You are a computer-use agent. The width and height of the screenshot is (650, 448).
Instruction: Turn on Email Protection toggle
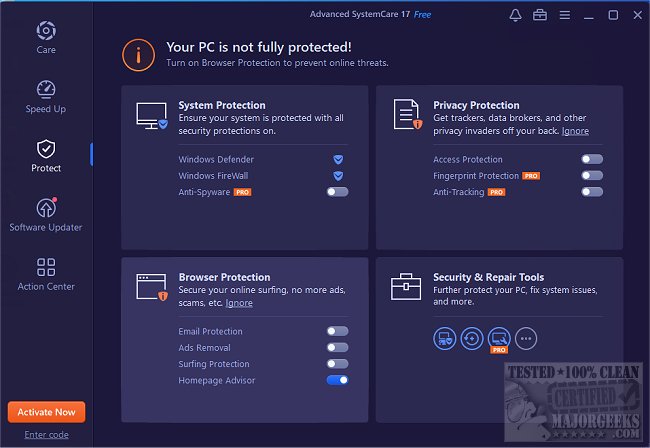(337, 331)
